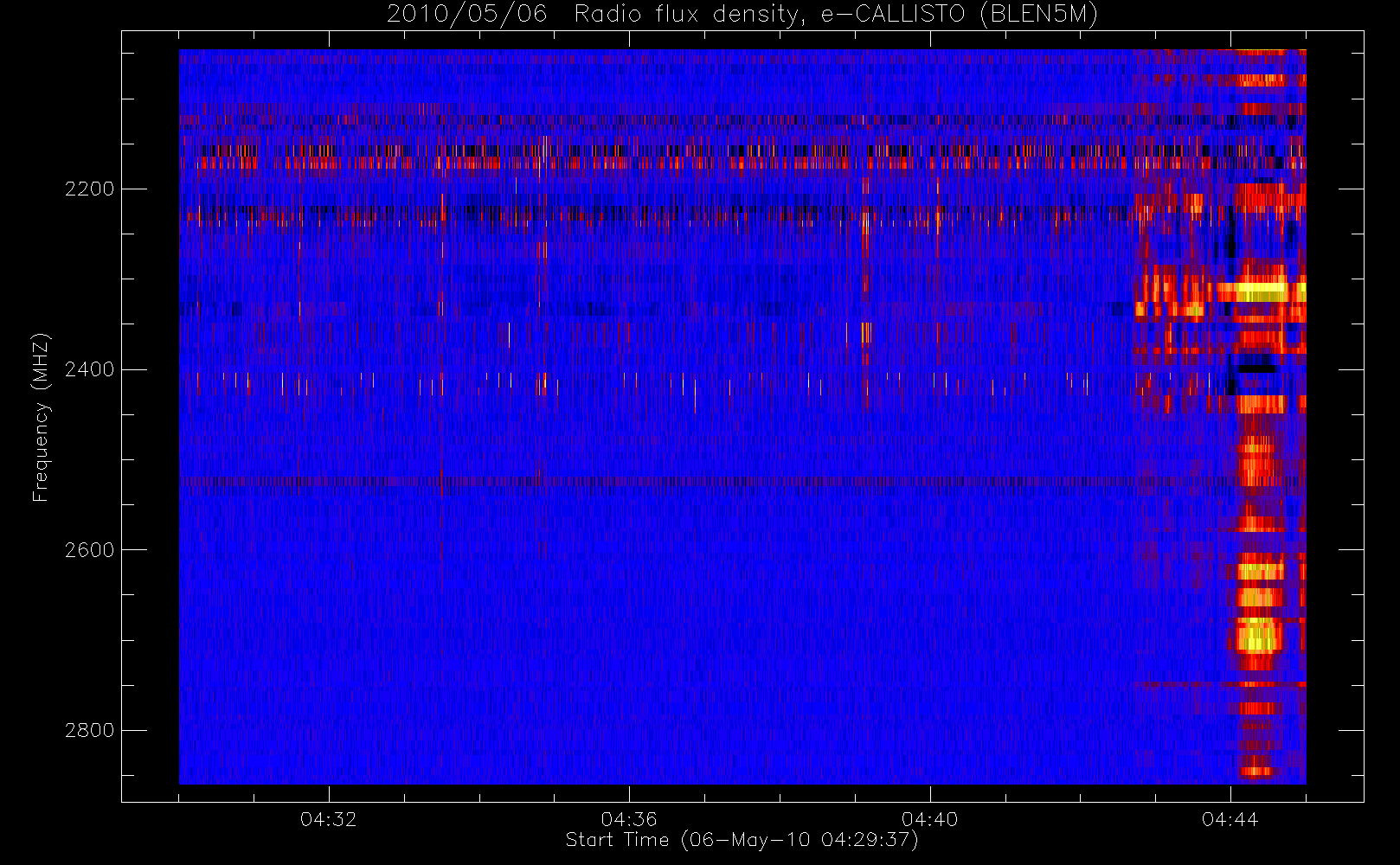This screenshot has height=865, width=1400.
Task: Select the 2200 frequency axis label
Action: tap(89, 189)
